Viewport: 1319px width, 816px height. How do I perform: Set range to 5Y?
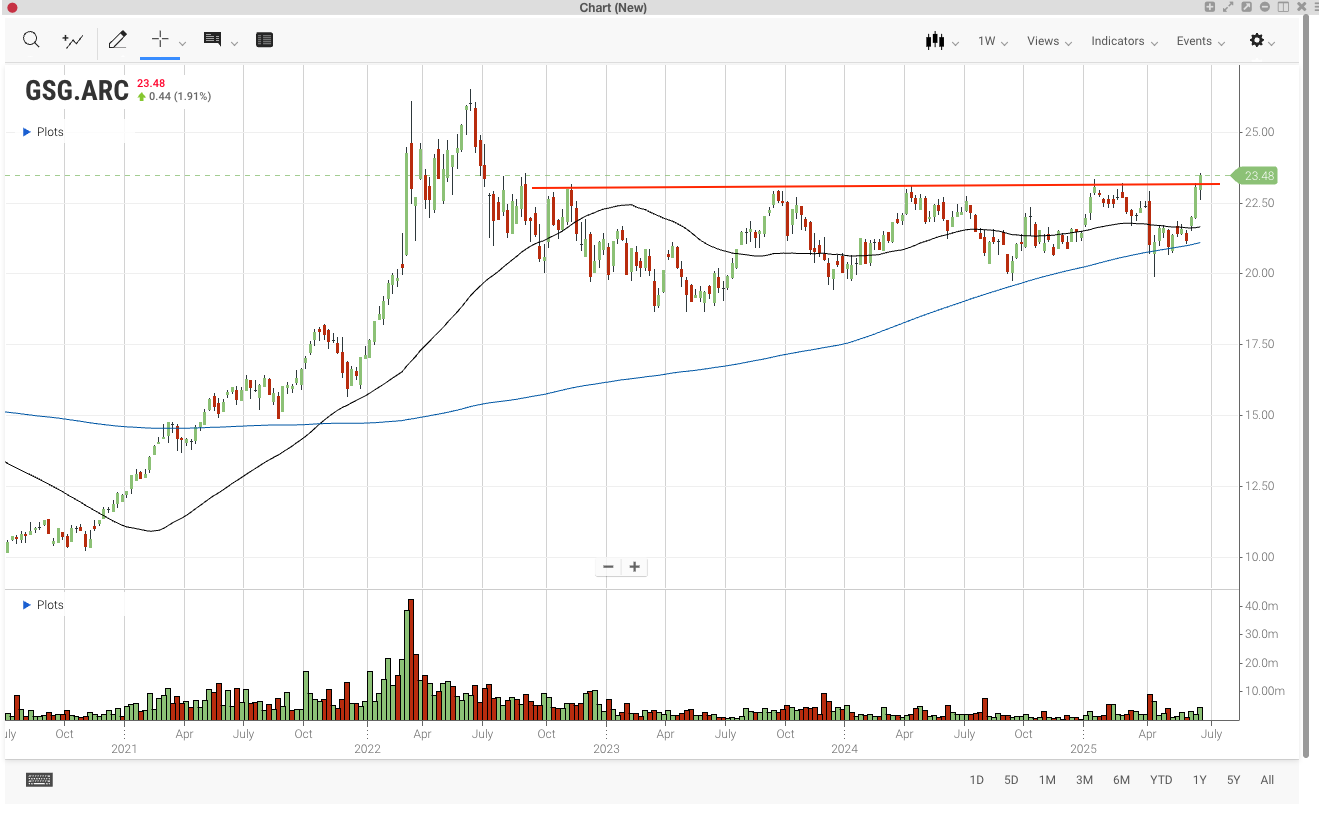[x=1233, y=780]
